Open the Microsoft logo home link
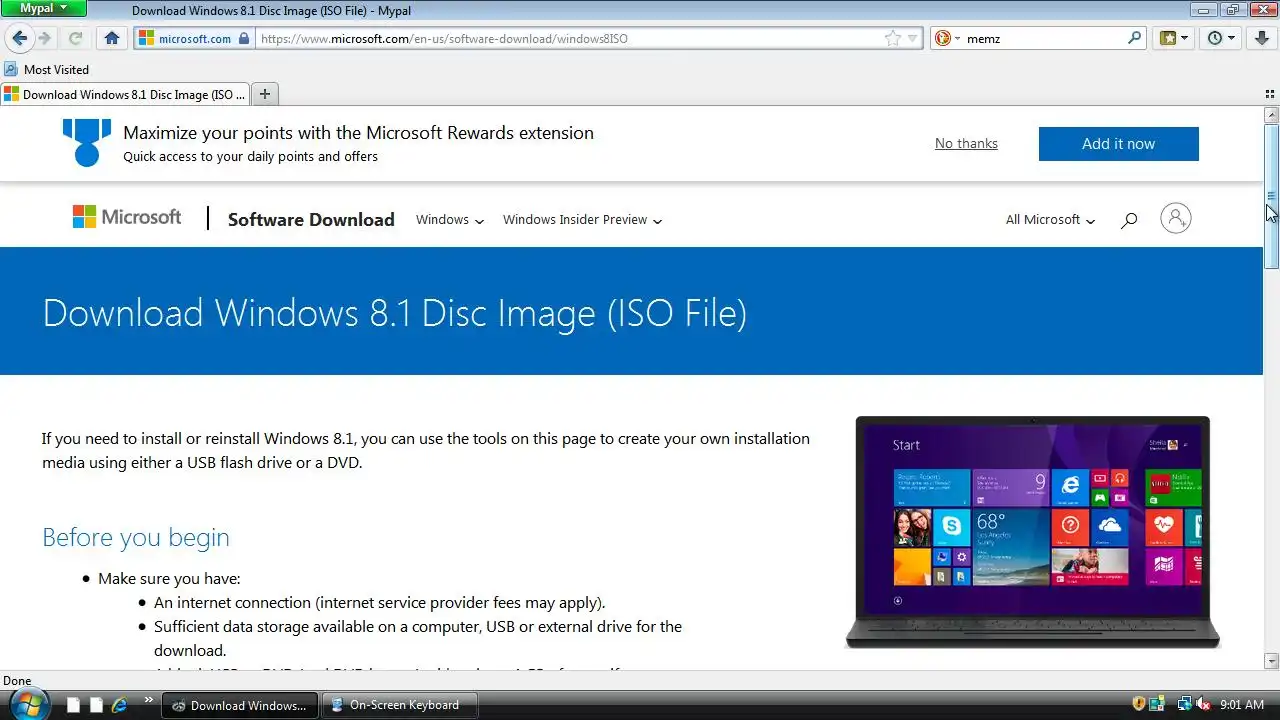The height and width of the screenshot is (720, 1280). (127, 217)
